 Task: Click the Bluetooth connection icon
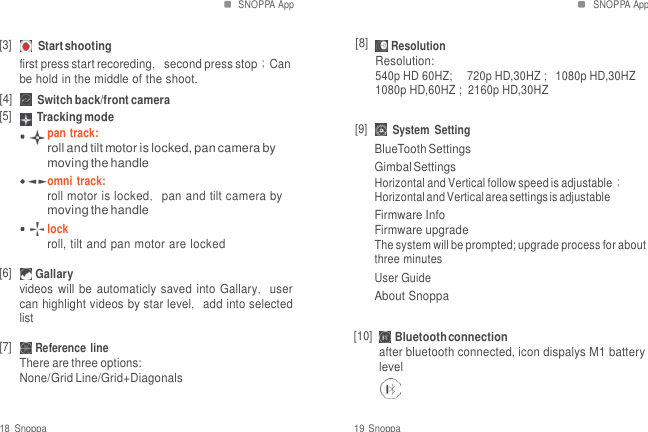coord(385,337)
